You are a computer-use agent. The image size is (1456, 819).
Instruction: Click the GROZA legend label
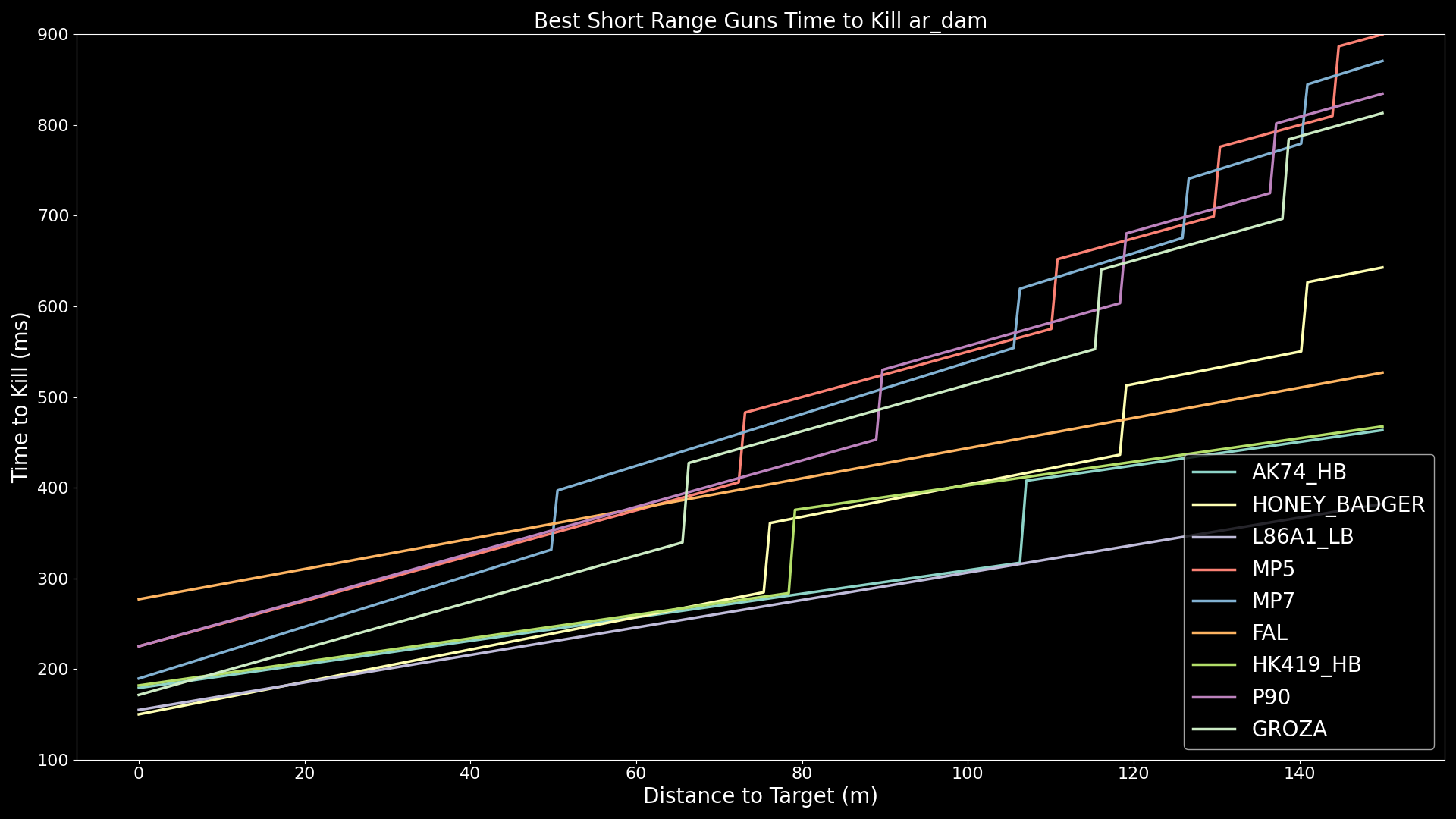[1288, 729]
